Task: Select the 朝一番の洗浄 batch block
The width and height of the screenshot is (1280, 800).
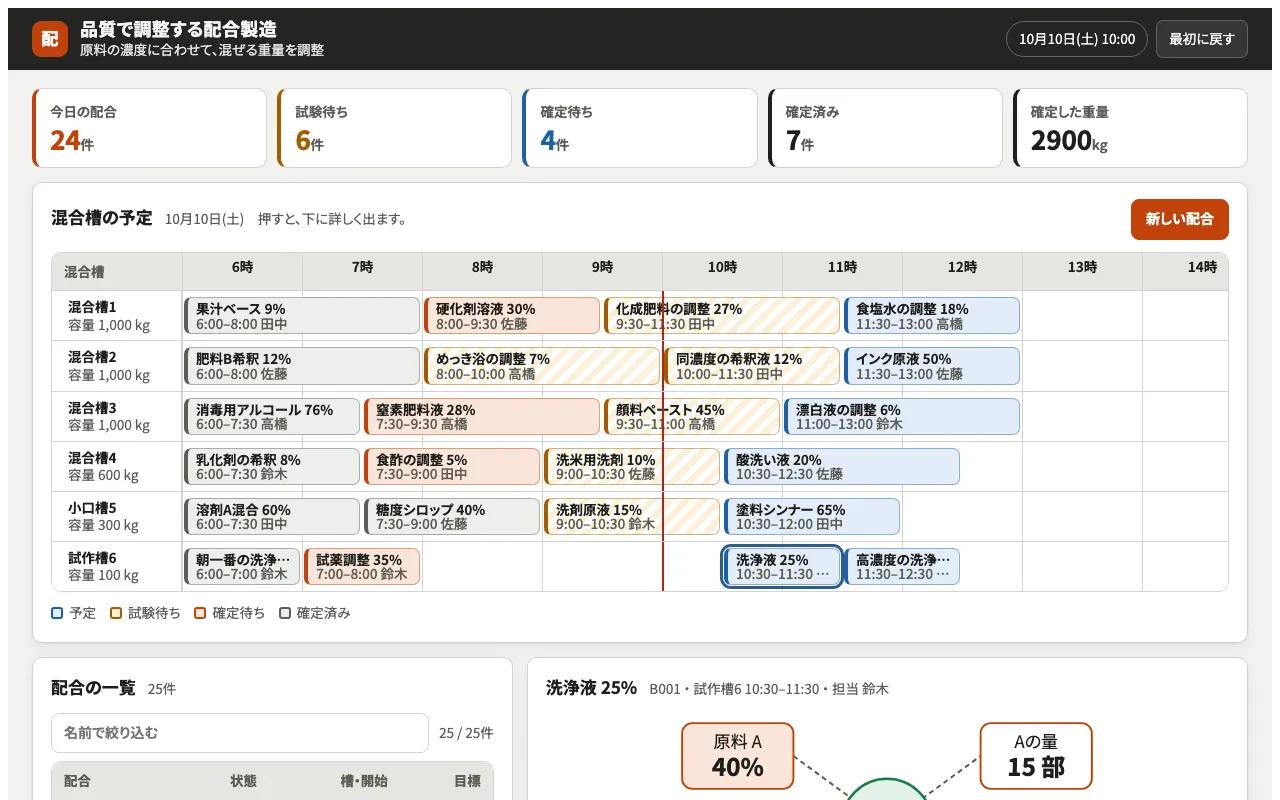Action: click(x=242, y=567)
